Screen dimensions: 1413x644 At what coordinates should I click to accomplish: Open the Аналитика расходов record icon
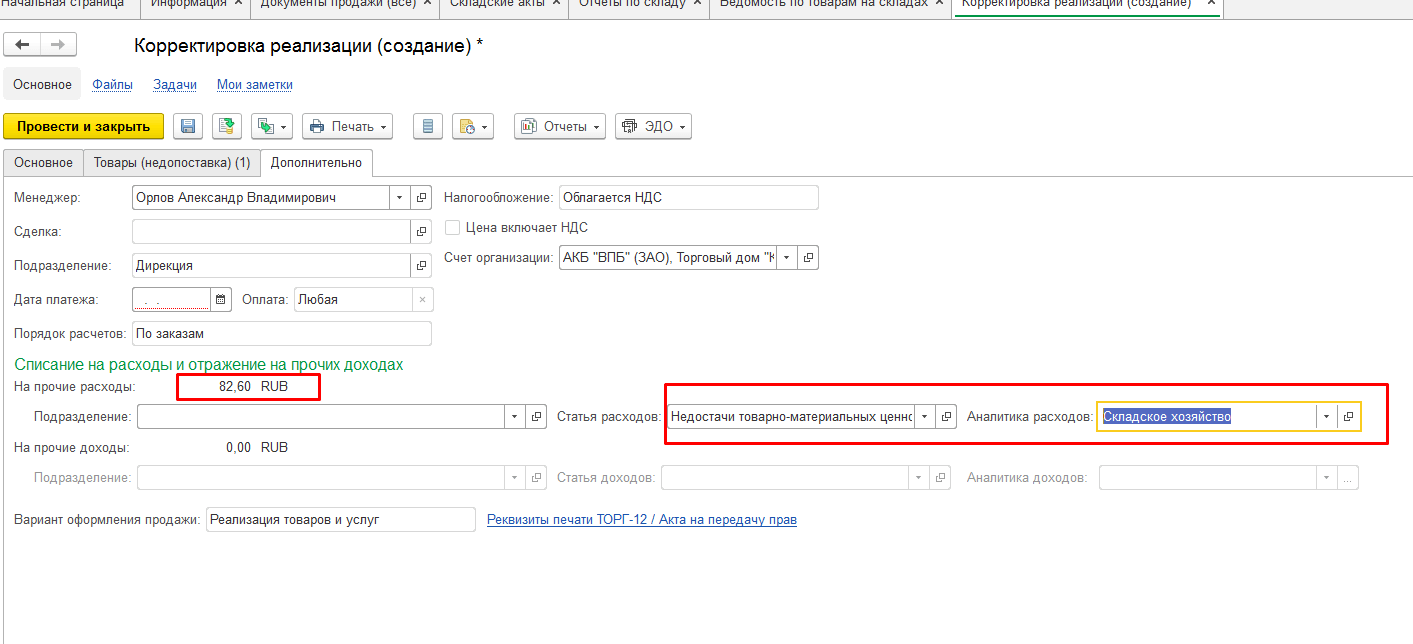1348,417
